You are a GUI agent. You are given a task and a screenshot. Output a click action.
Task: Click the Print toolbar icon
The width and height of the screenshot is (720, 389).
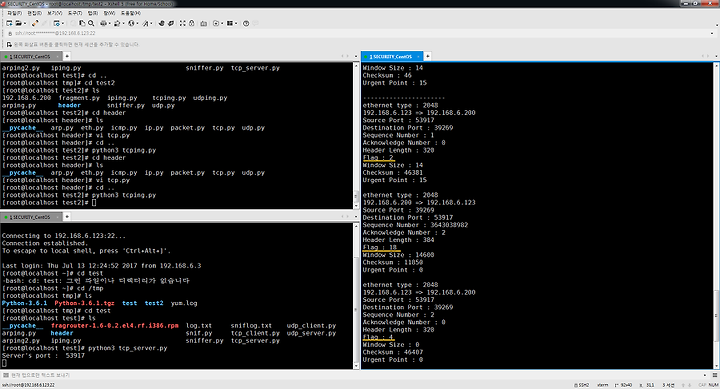103,23
